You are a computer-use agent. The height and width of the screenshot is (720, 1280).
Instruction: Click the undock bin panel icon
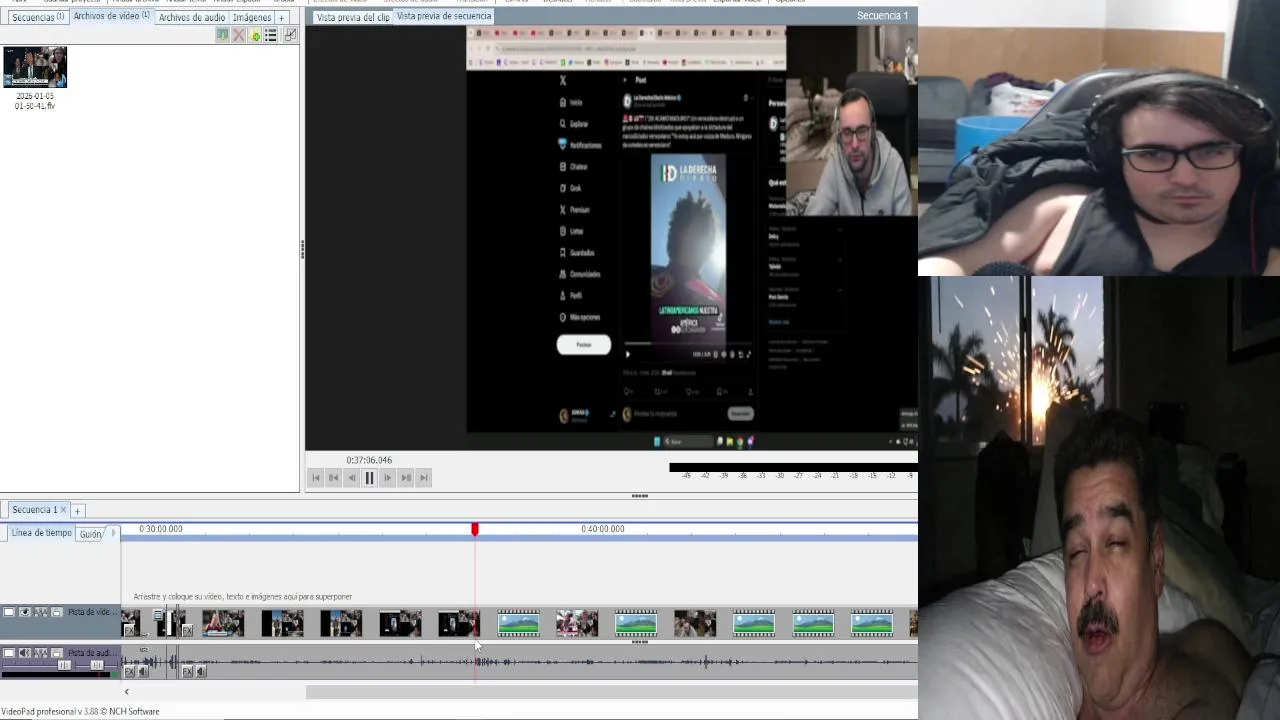click(290, 34)
